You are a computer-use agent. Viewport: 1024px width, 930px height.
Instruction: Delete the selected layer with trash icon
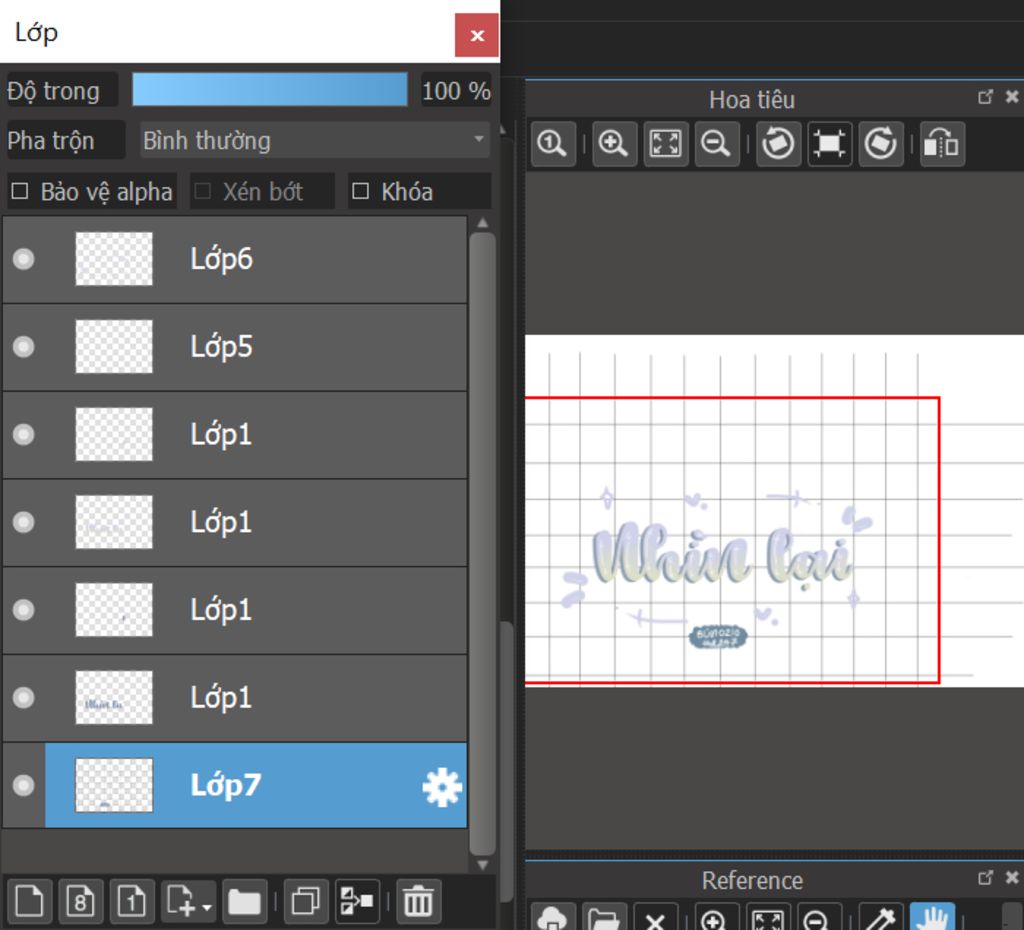click(419, 901)
